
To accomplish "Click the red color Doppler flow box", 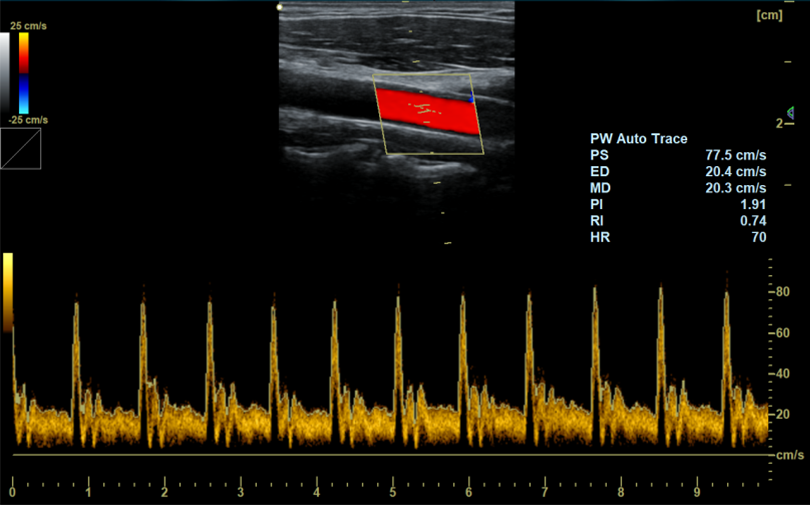I will pos(427,112).
